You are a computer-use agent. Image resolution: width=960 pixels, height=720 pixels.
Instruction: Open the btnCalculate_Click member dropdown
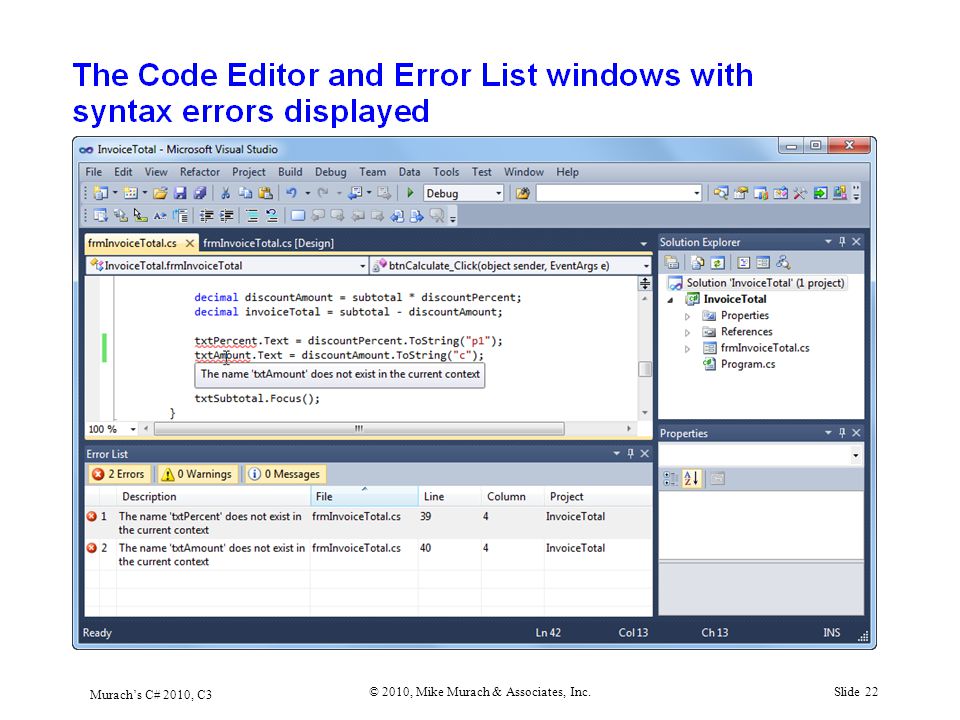point(646,266)
